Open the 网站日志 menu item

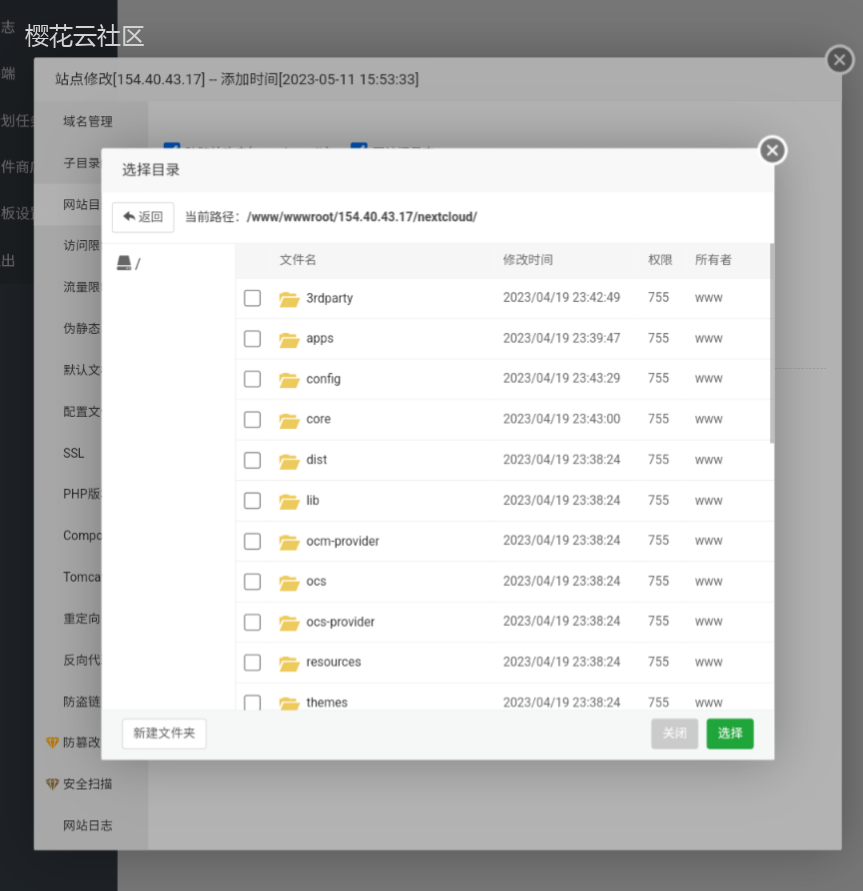[88, 826]
